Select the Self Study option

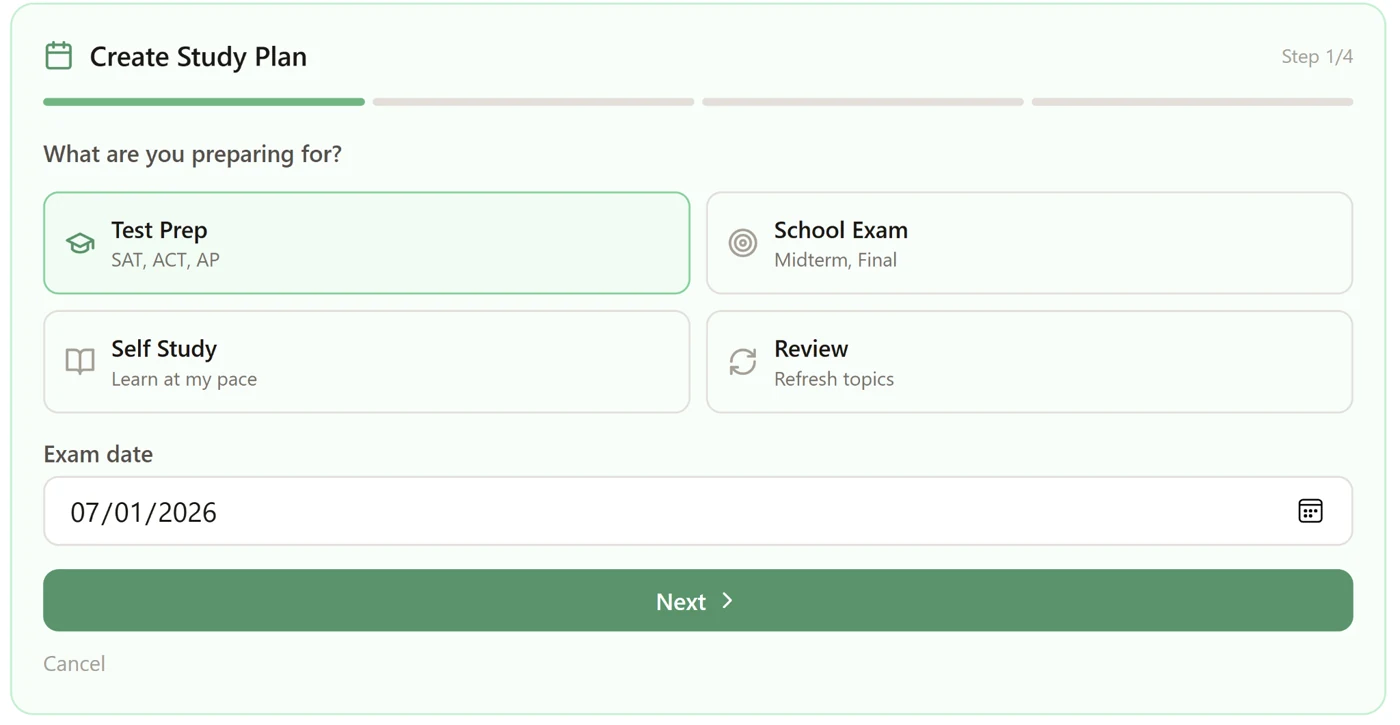click(x=366, y=361)
